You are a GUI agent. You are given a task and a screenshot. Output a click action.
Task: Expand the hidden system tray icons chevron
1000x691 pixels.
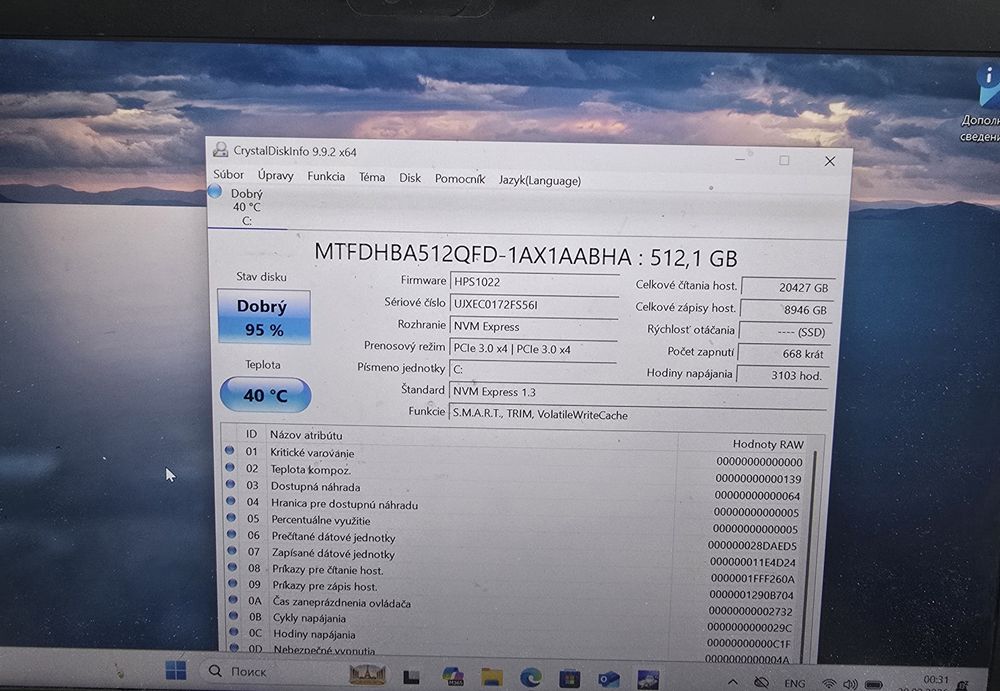point(733,682)
